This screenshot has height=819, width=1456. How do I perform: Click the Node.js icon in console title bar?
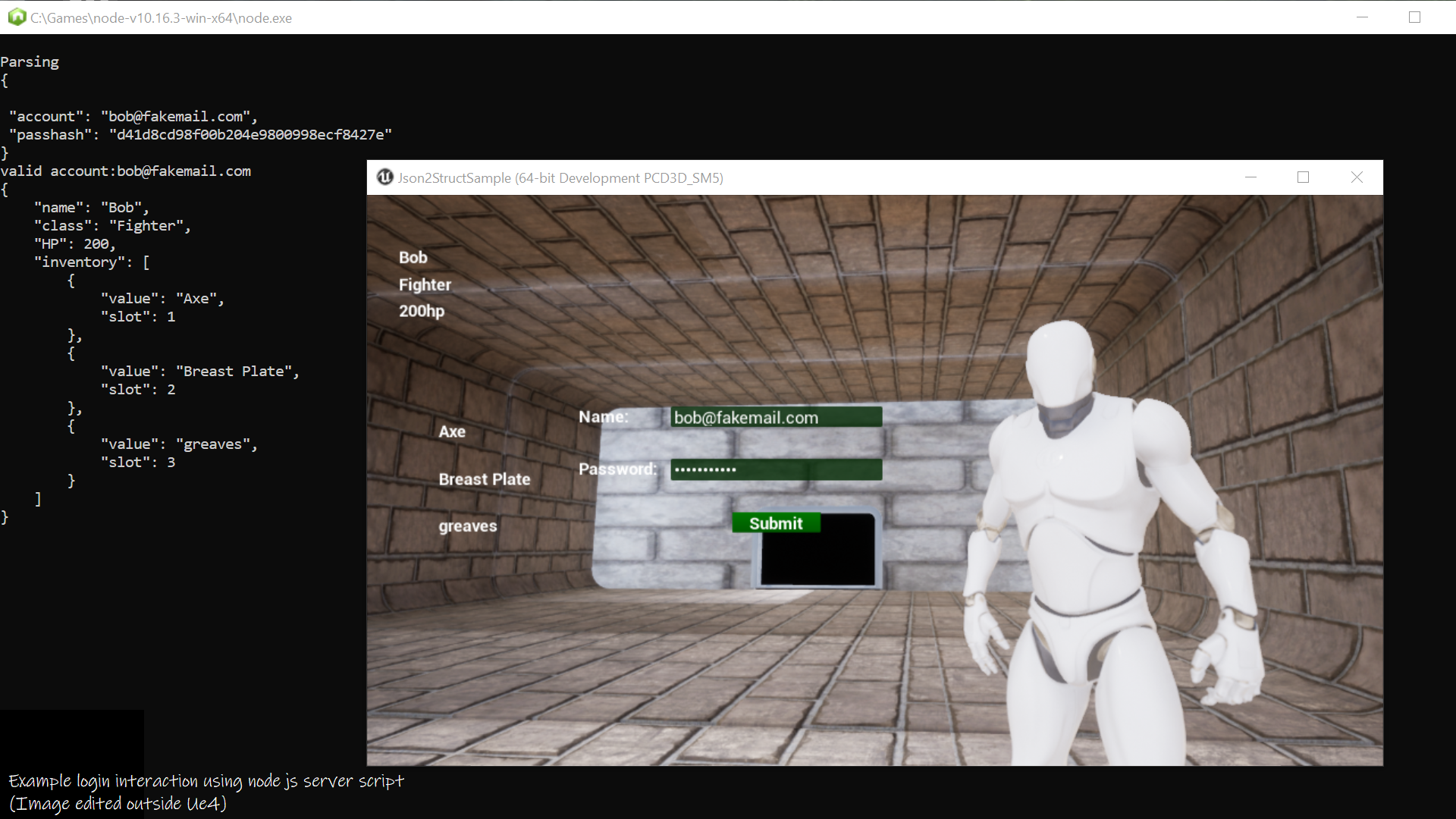click(x=17, y=17)
